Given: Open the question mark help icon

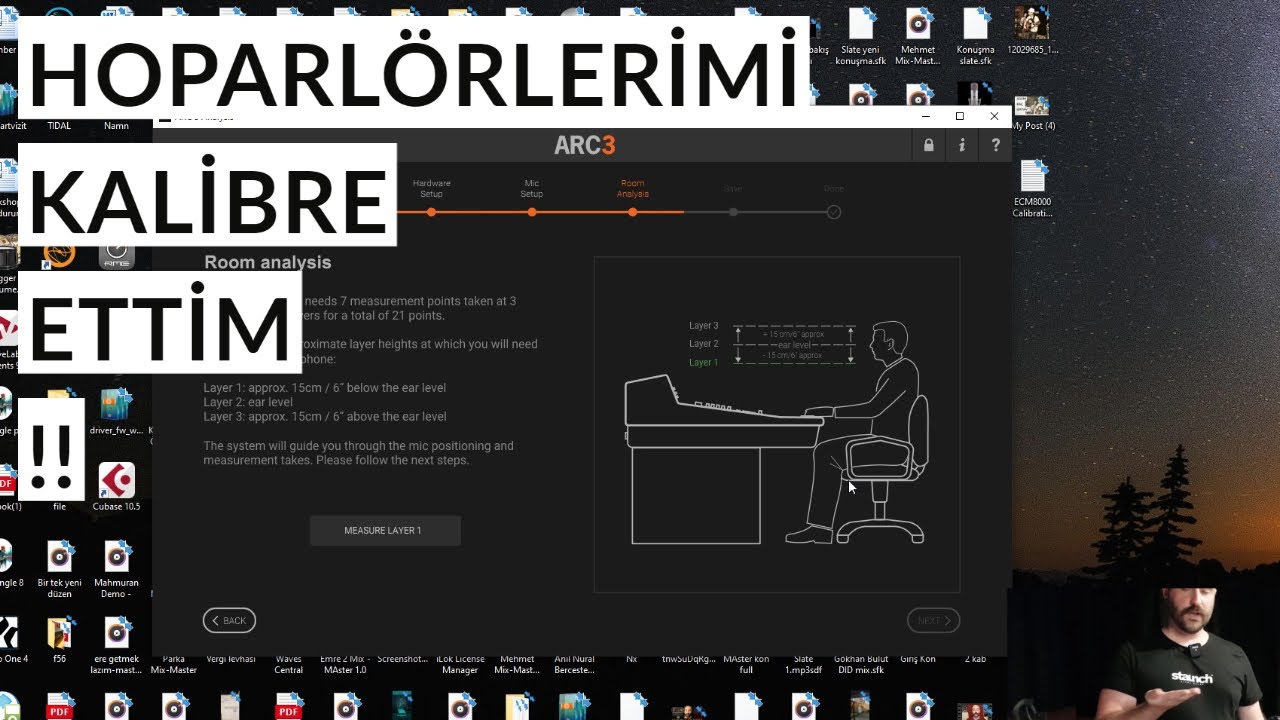Looking at the screenshot, I should (x=995, y=145).
